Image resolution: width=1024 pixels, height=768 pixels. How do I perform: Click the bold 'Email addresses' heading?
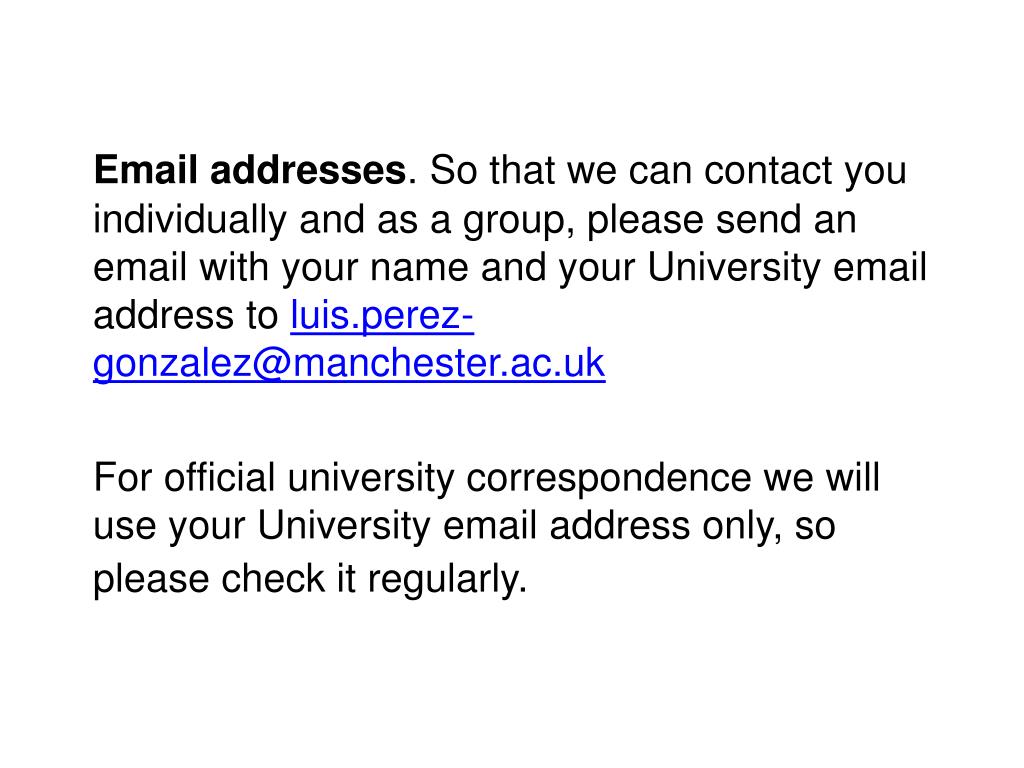tap(250, 170)
